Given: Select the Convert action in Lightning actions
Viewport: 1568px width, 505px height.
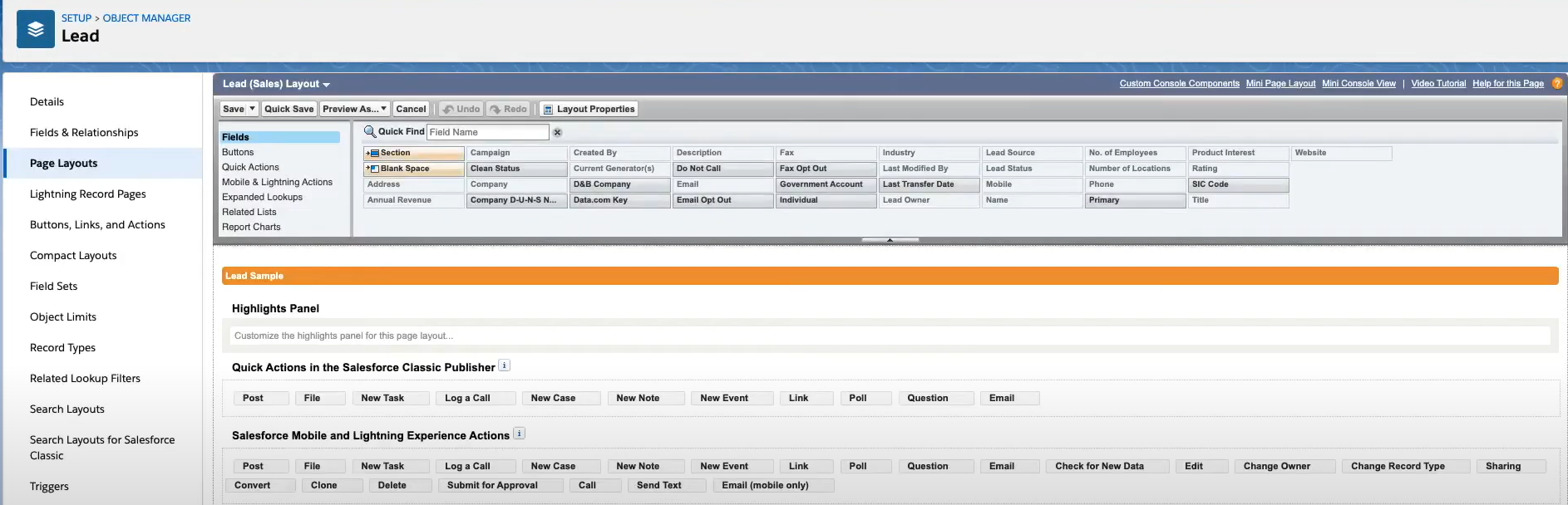Looking at the screenshot, I should [260, 485].
